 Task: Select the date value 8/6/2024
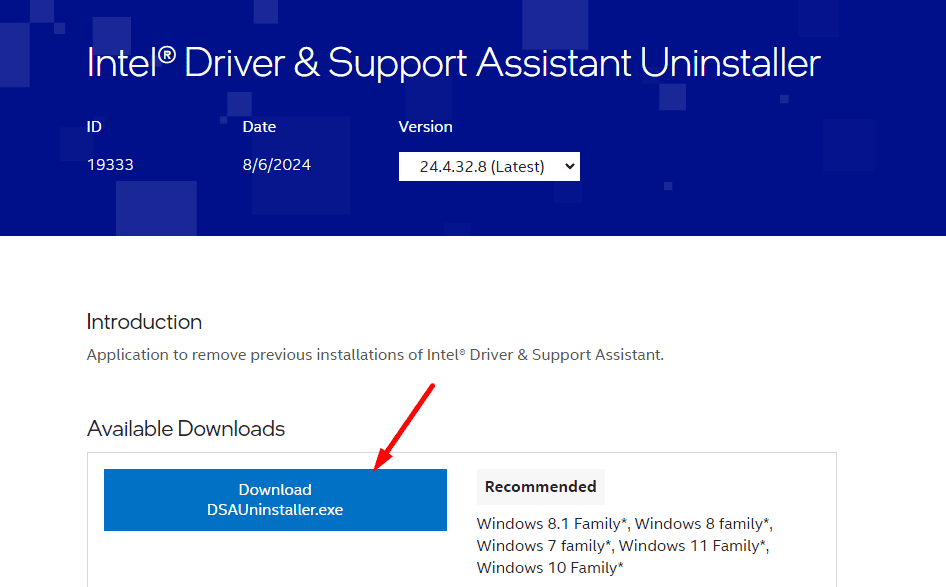[x=276, y=165]
